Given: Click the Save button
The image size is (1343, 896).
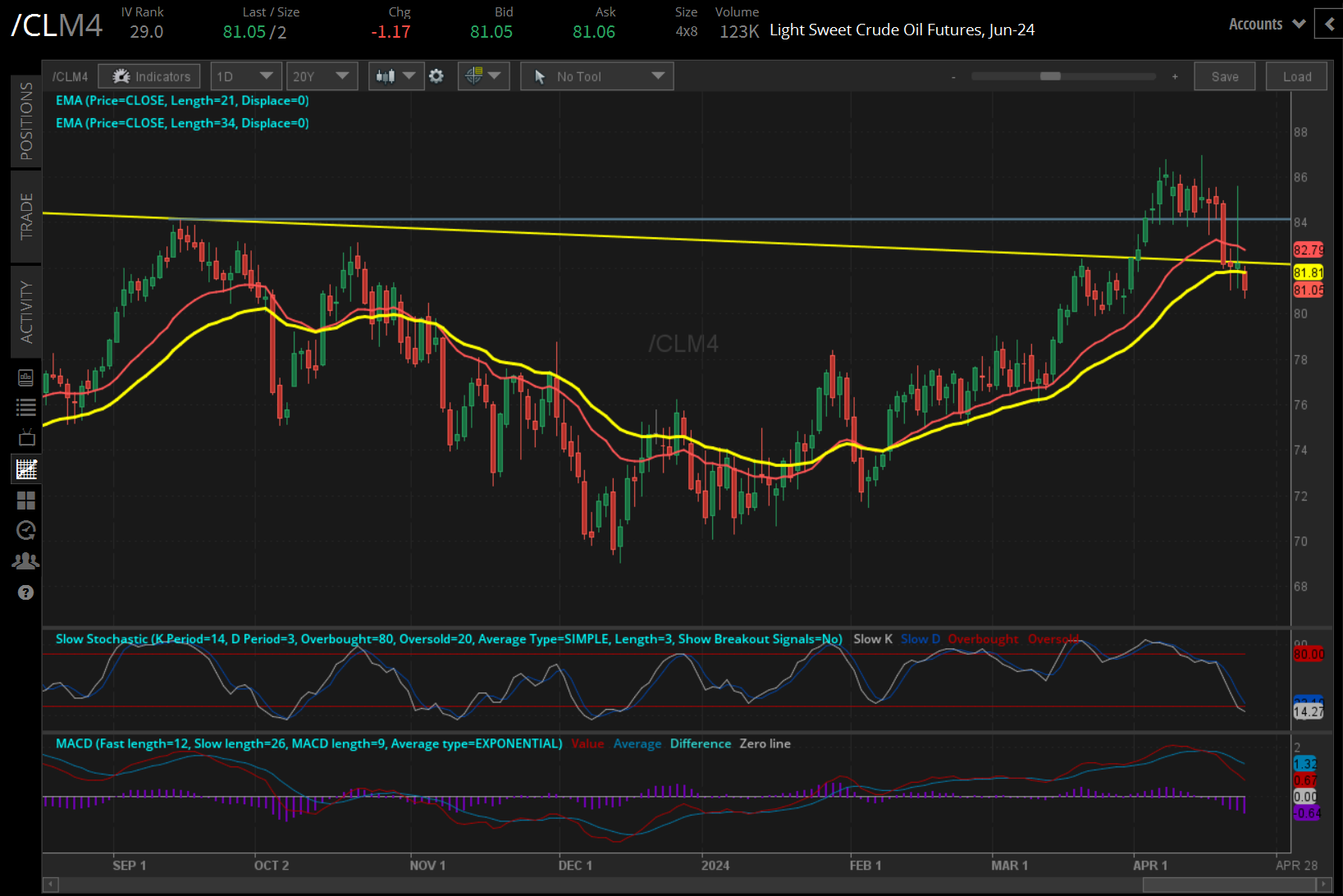Looking at the screenshot, I should pyautogui.click(x=1224, y=75).
